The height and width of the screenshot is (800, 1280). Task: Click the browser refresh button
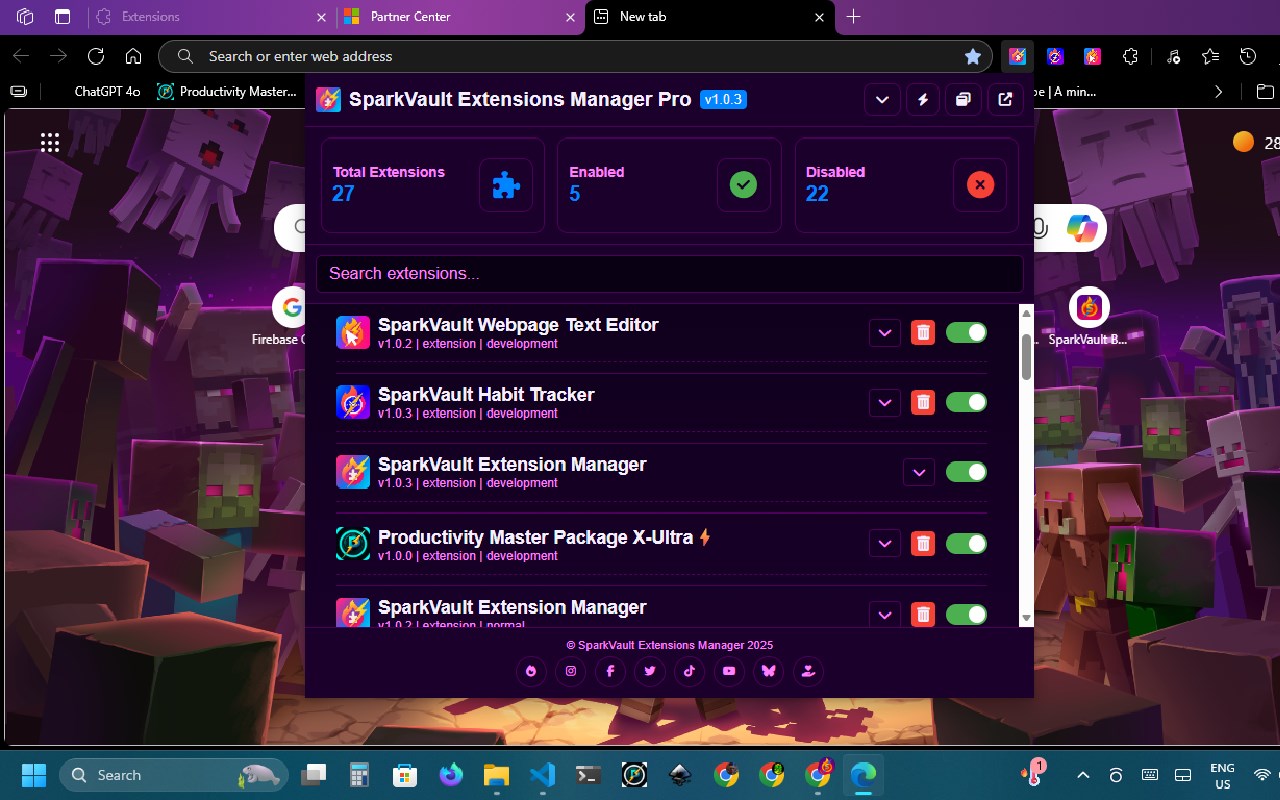pos(96,56)
